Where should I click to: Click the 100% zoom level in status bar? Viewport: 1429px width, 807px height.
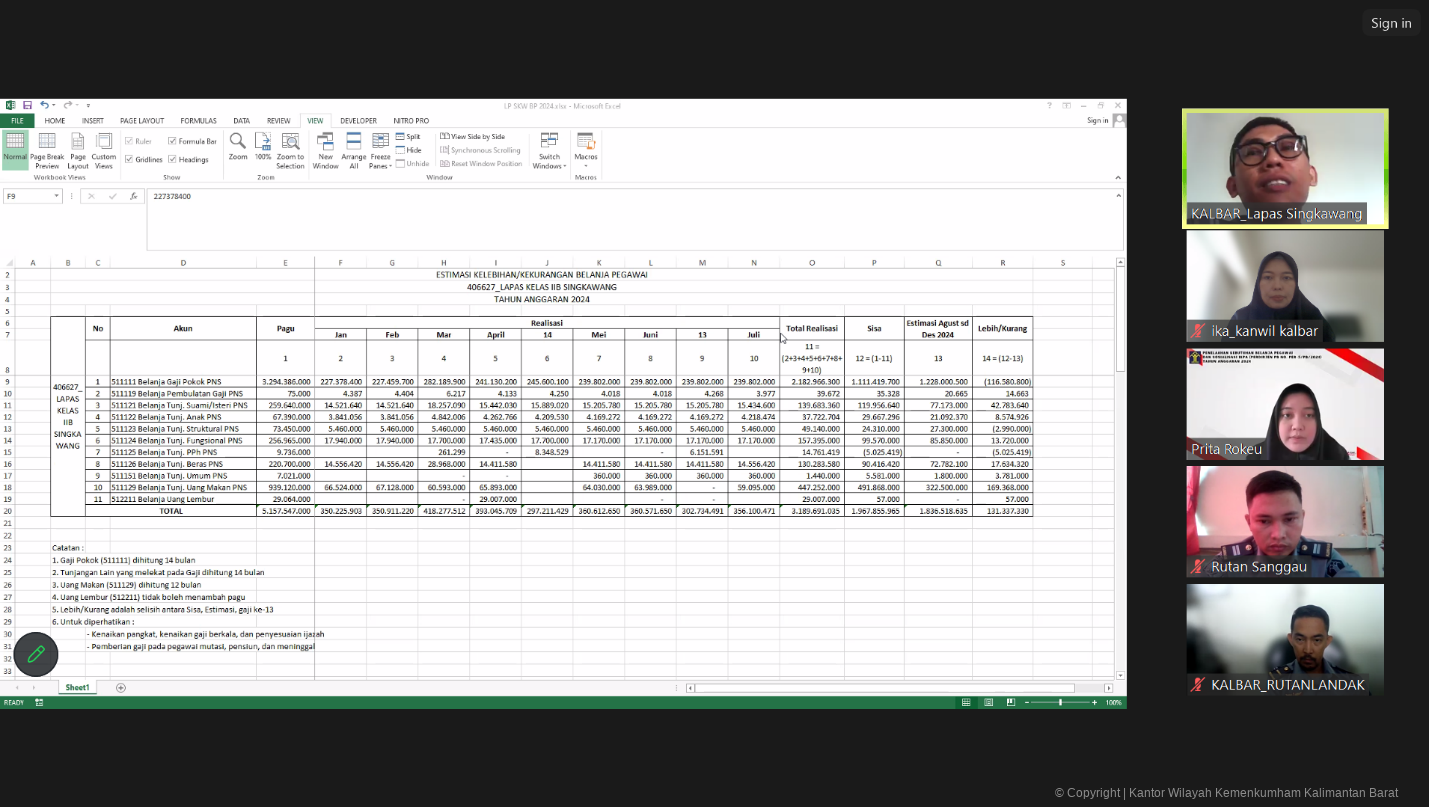1113,703
